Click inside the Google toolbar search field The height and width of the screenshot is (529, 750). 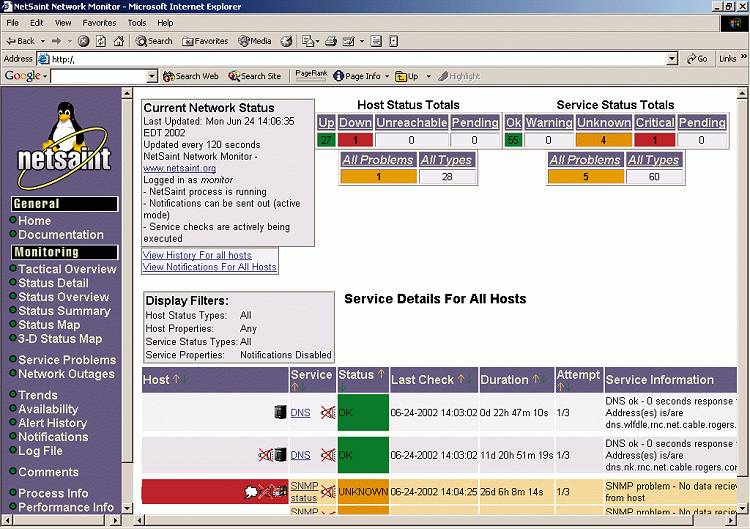(97, 76)
